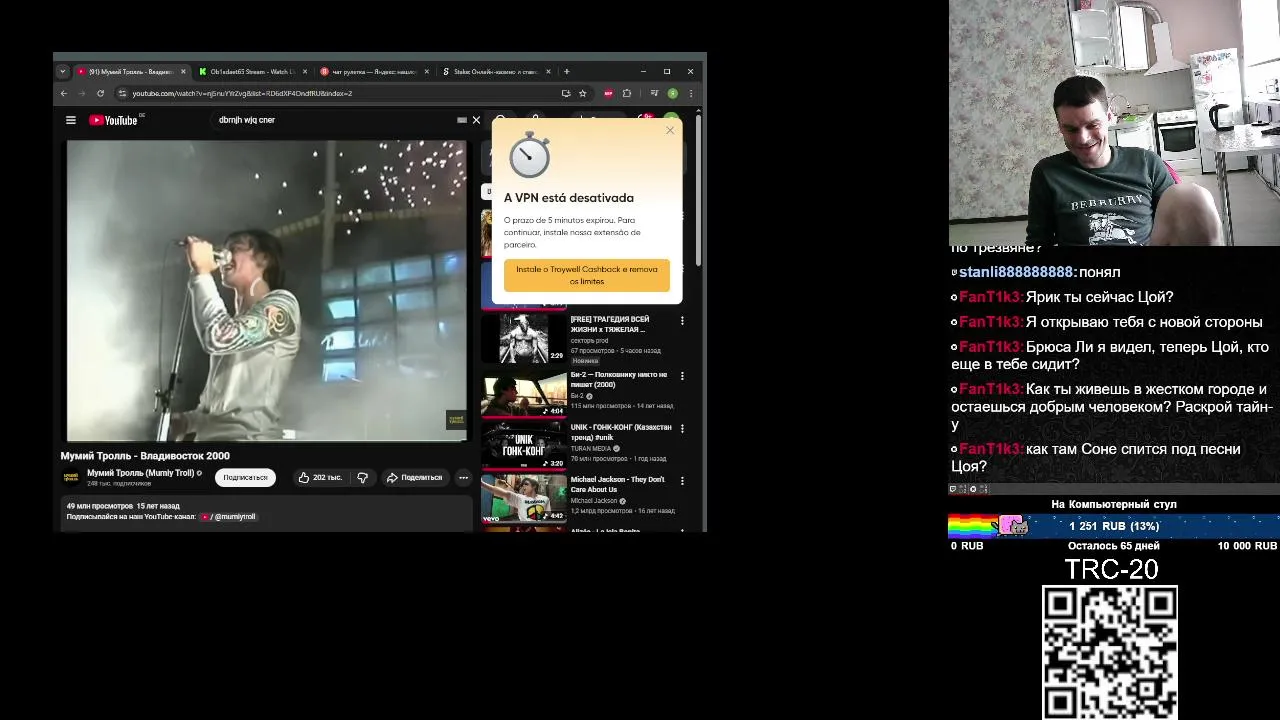Open the Chrome extensions puzzle icon
1280x720 pixels.
point(627,93)
